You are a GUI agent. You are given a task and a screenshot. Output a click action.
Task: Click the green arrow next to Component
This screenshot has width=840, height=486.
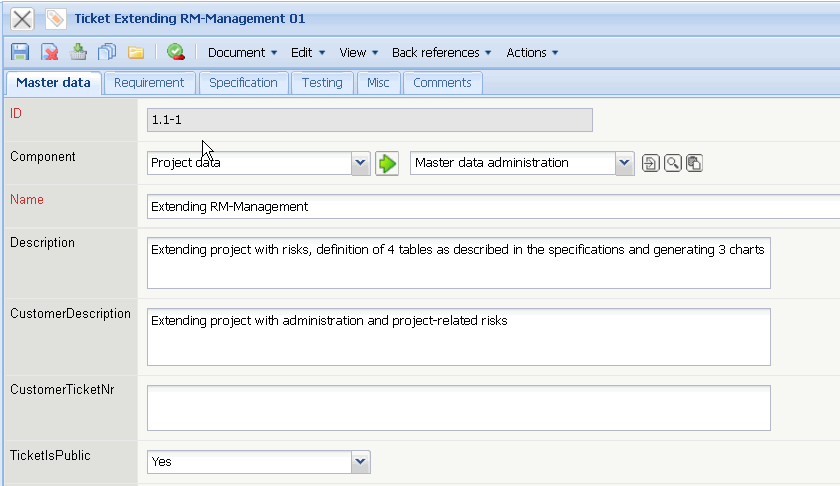pyautogui.click(x=387, y=163)
